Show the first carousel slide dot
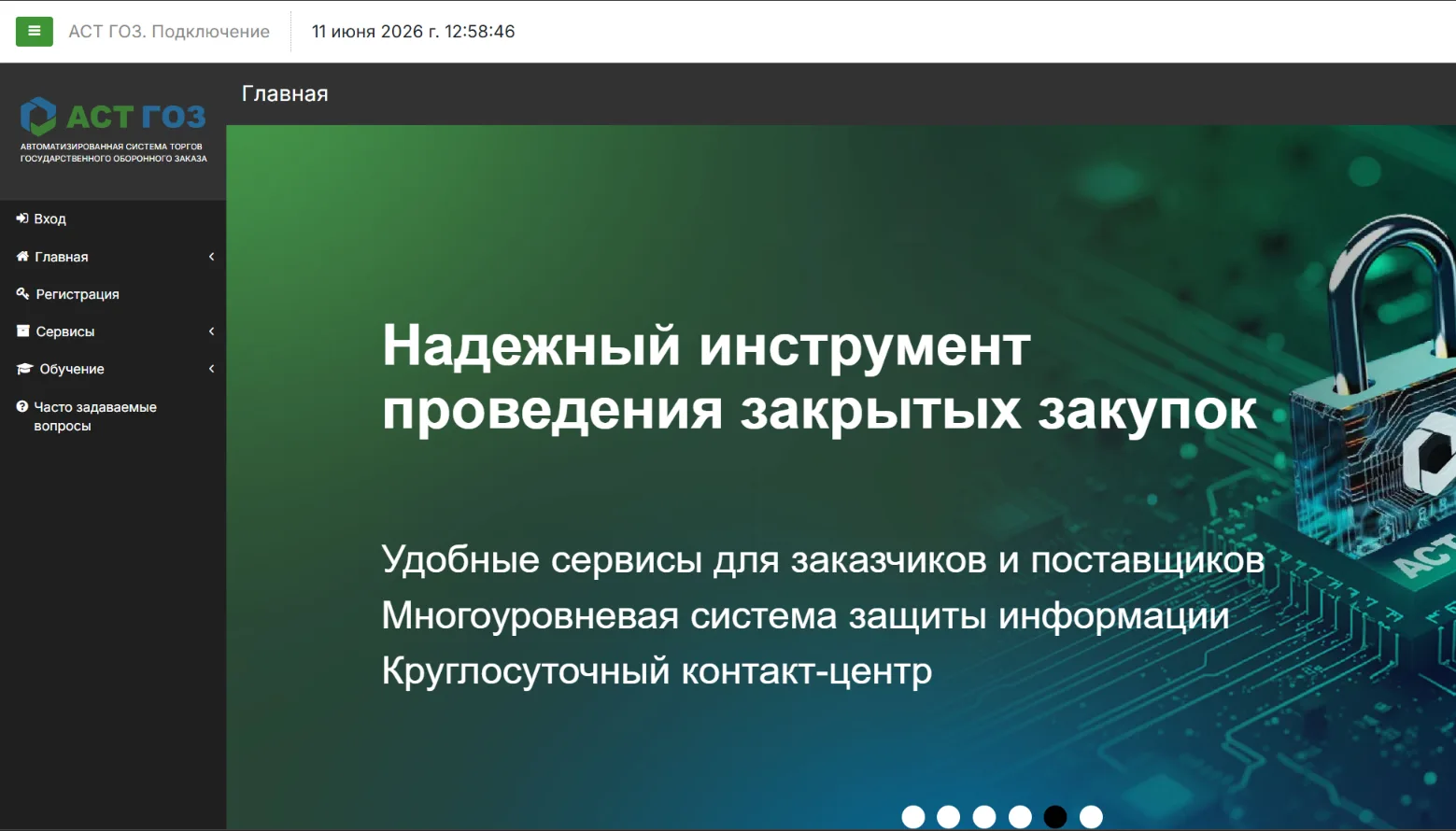The width and height of the screenshot is (1456, 831). point(913,817)
